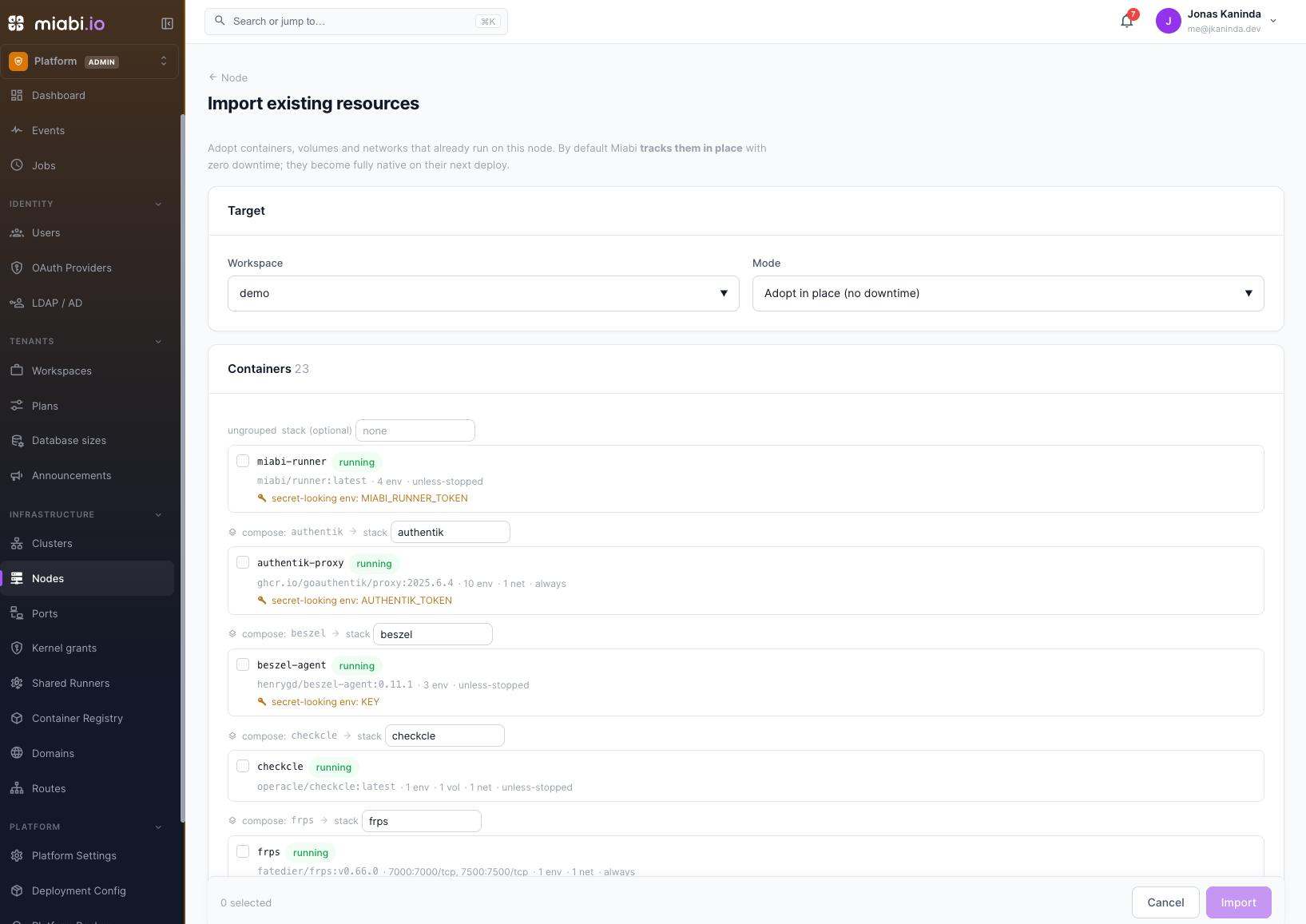Viewport: 1306px width, 924px height.
Task: Click the ungrouped stack name field
Action: (x=415, y=430)
